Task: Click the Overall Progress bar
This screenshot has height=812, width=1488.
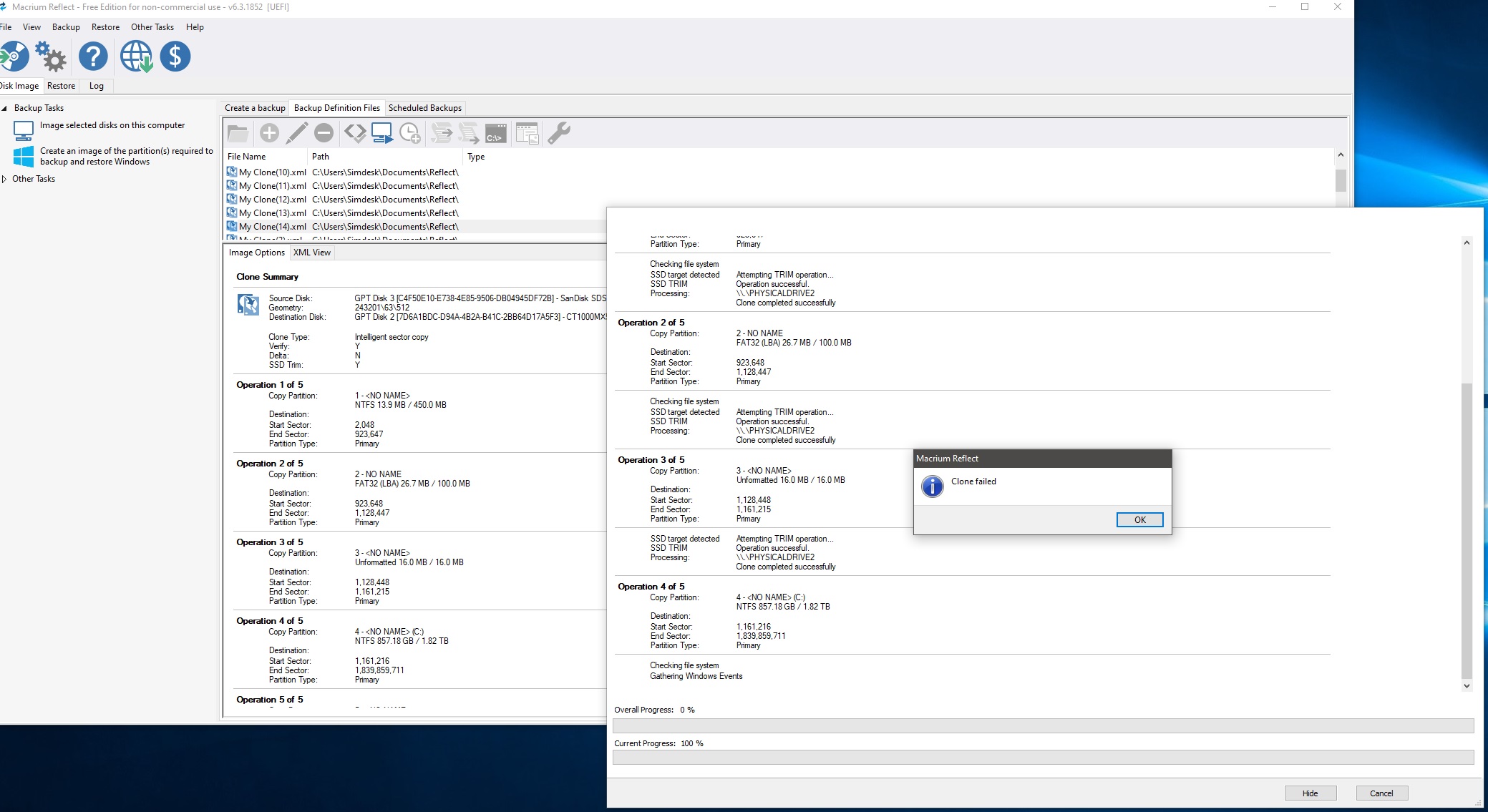Action: pyautogui.click(x=1043, y=725)
